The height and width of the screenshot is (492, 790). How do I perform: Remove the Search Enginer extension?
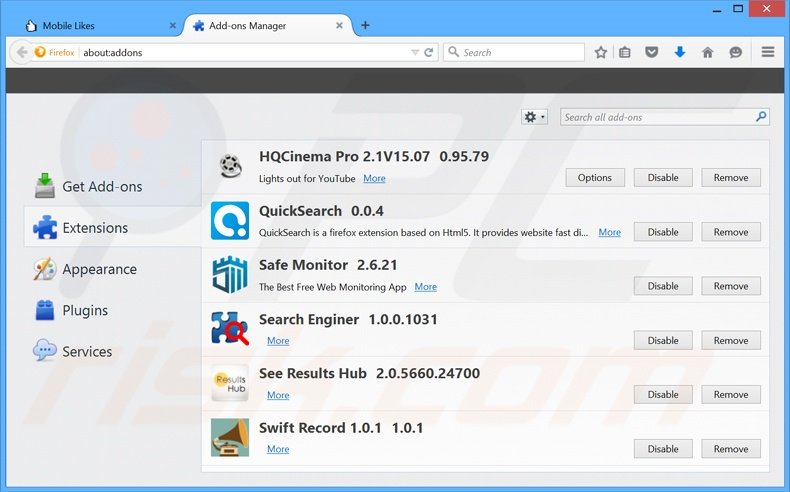tap(731, 340)
